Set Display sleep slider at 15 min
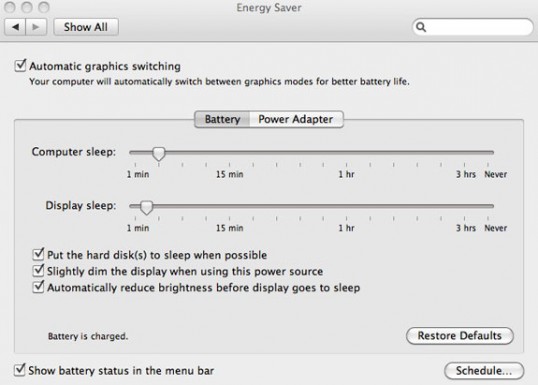Screen dimensions: 538x385 [230, 206]
